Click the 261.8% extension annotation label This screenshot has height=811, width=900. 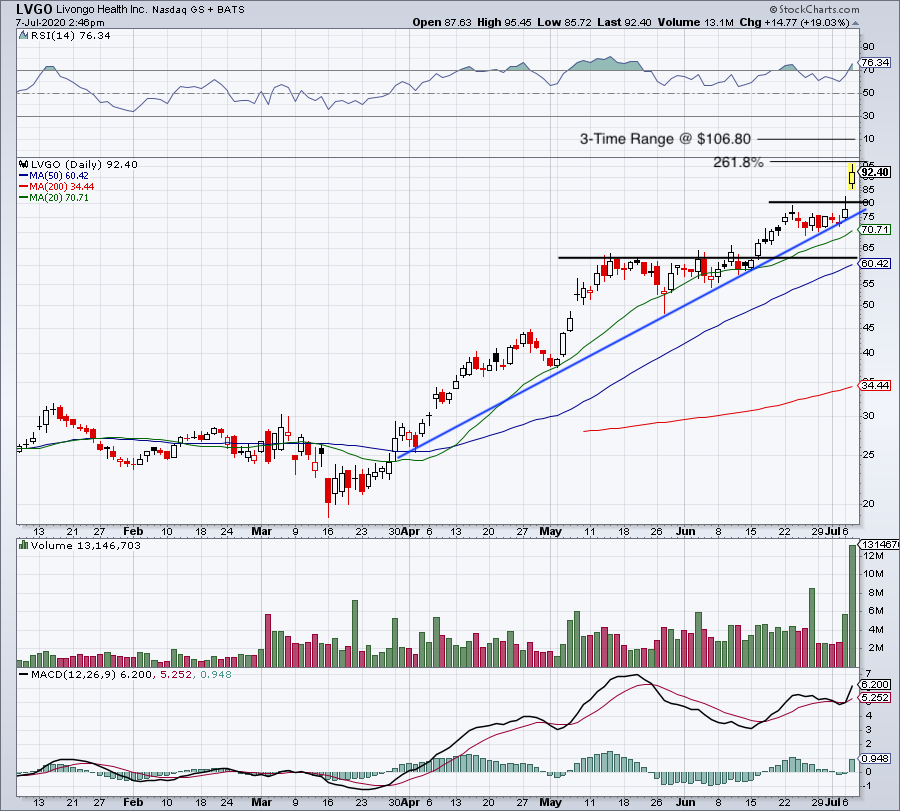click(x=738, y=162)
